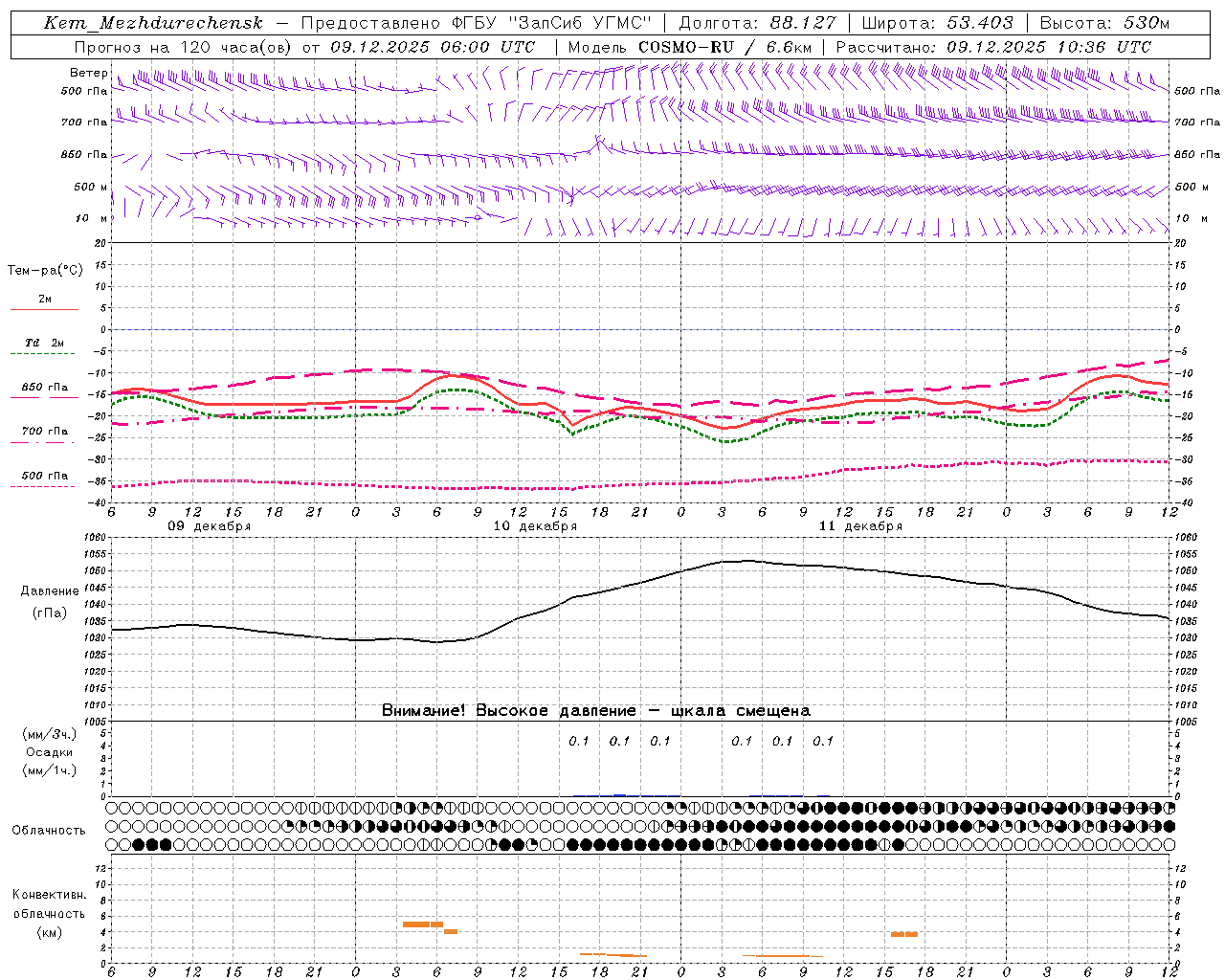Click the dash-dot 700 гПа temperature legend line
Screen dimensions: 1225x980
(x=42, y=442)
